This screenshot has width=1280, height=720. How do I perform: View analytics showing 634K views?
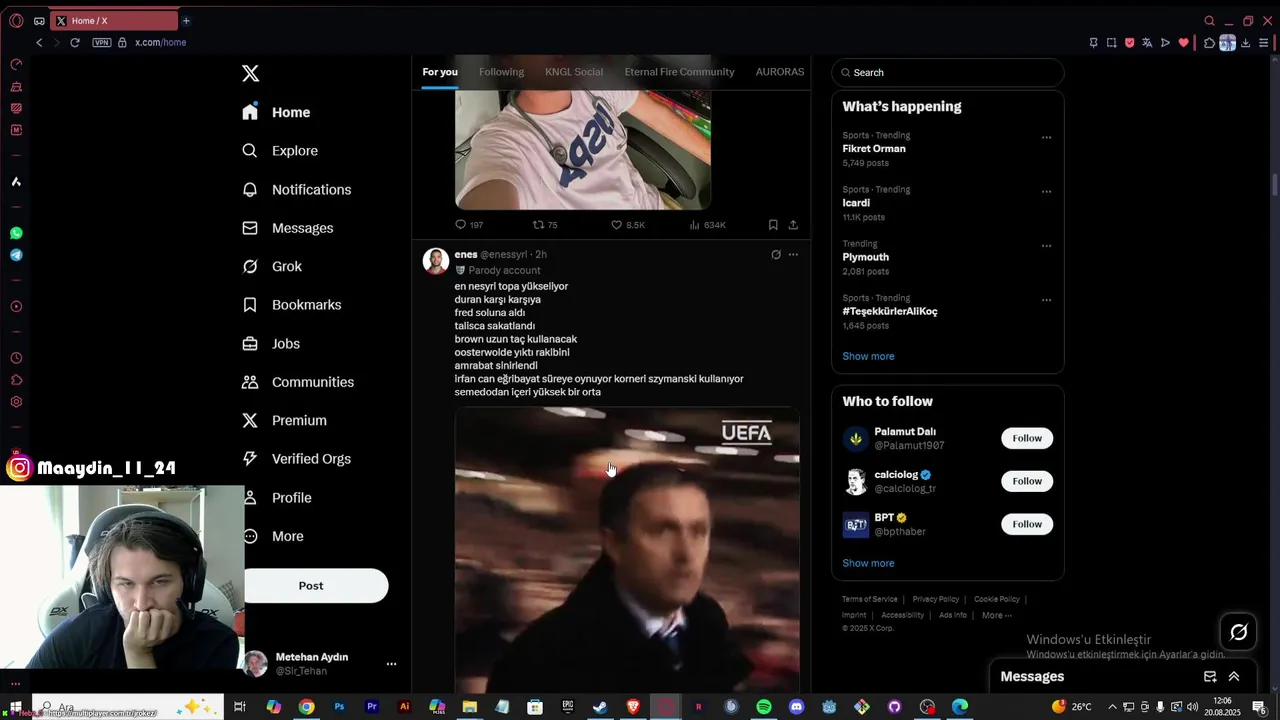[x=708, y=225]
